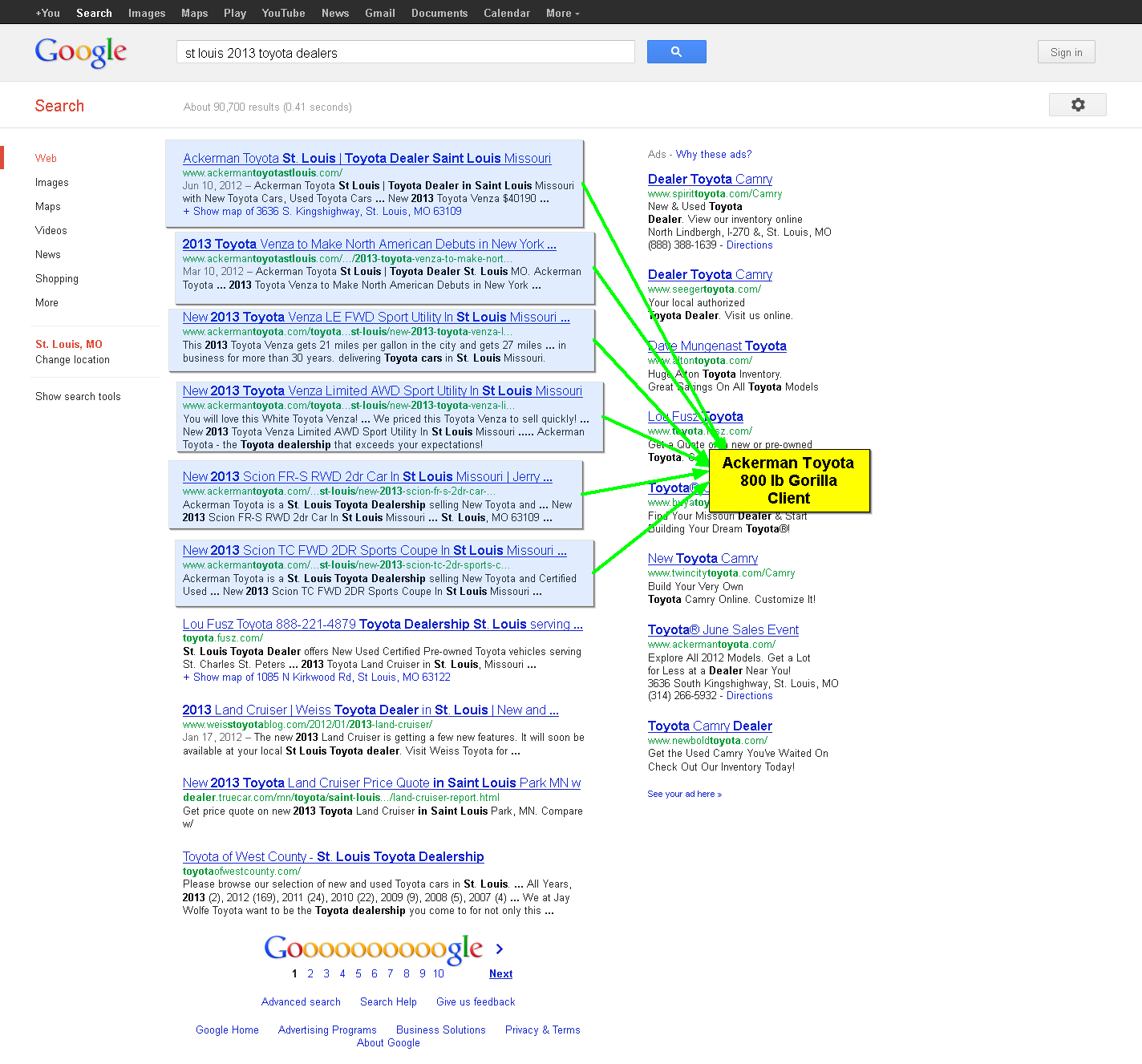Image resolution: width=1142 pixels, height=1064 pixels.
Task: Expand the More dropdown in top bar
Action: (562, 13)
